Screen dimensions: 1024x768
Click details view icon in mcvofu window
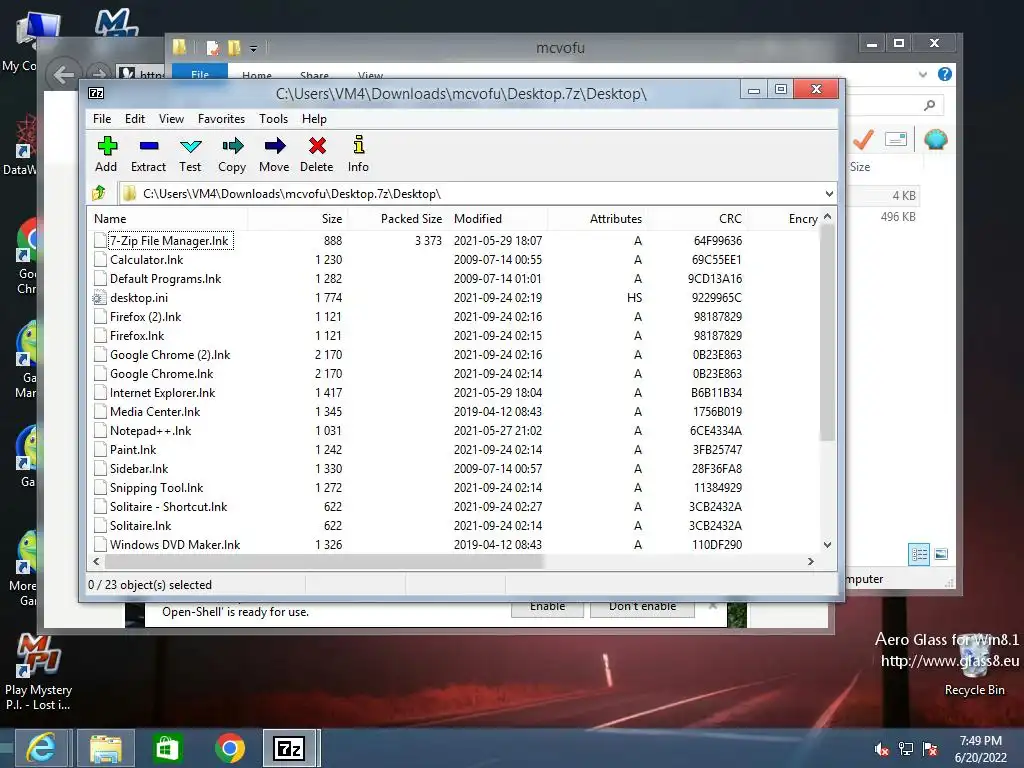919,554
